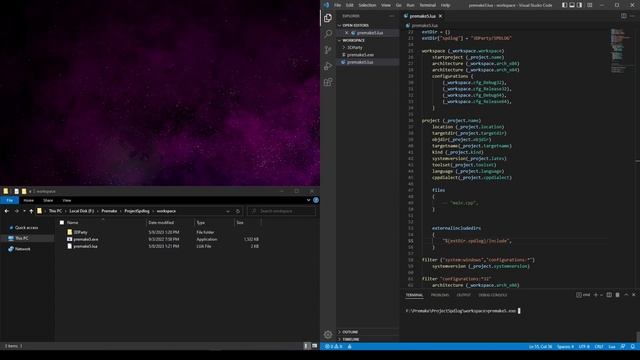Open the Run and Debug view in VS Code
Screen dimensions: 640x360
328,66
